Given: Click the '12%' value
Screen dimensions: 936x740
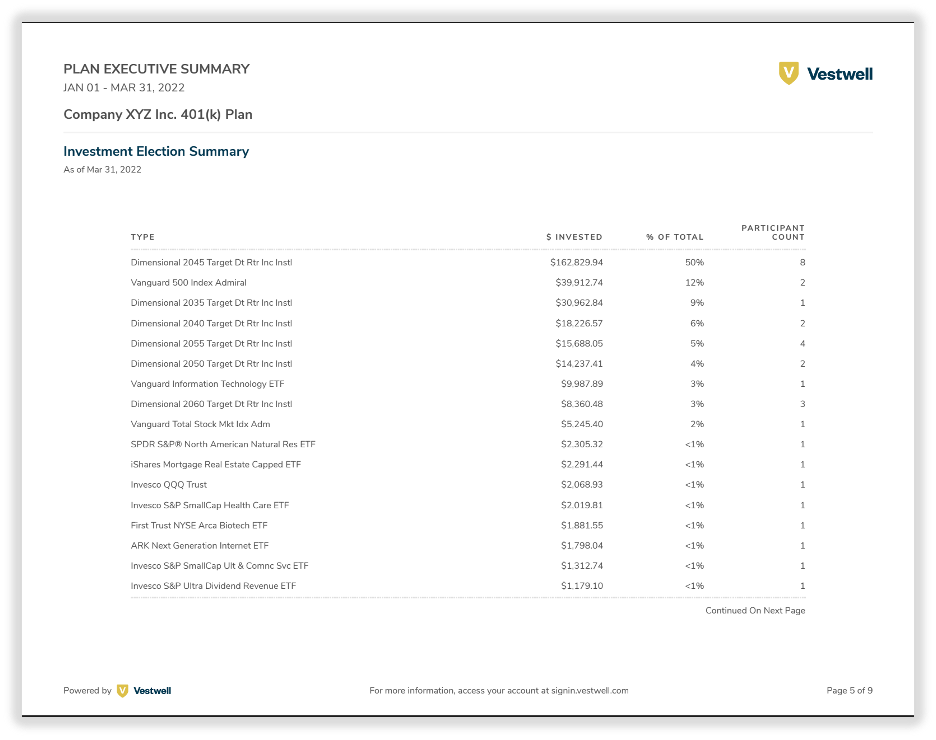Looking at the screenshot, I should 695,283.
